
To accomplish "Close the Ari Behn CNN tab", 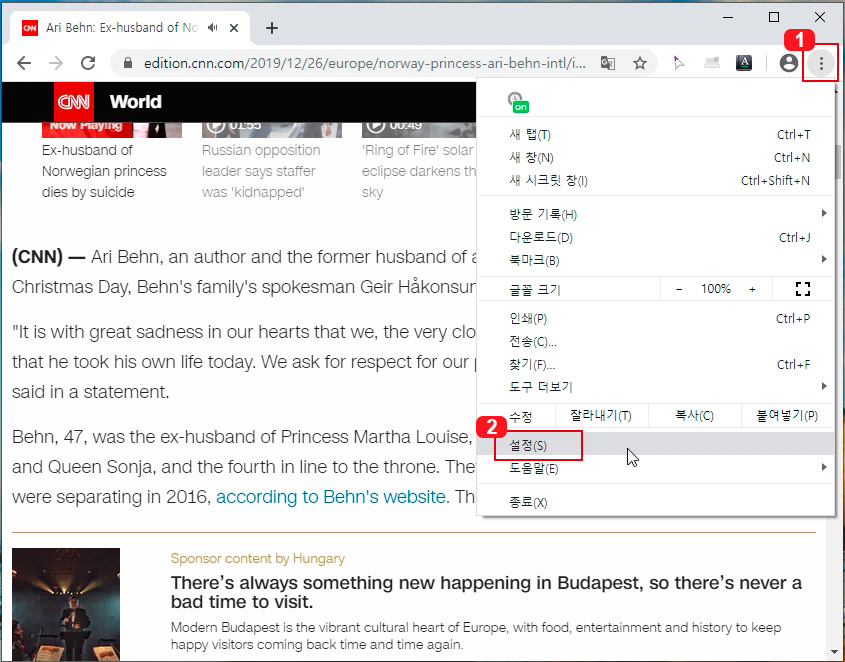I will (234, 28).
